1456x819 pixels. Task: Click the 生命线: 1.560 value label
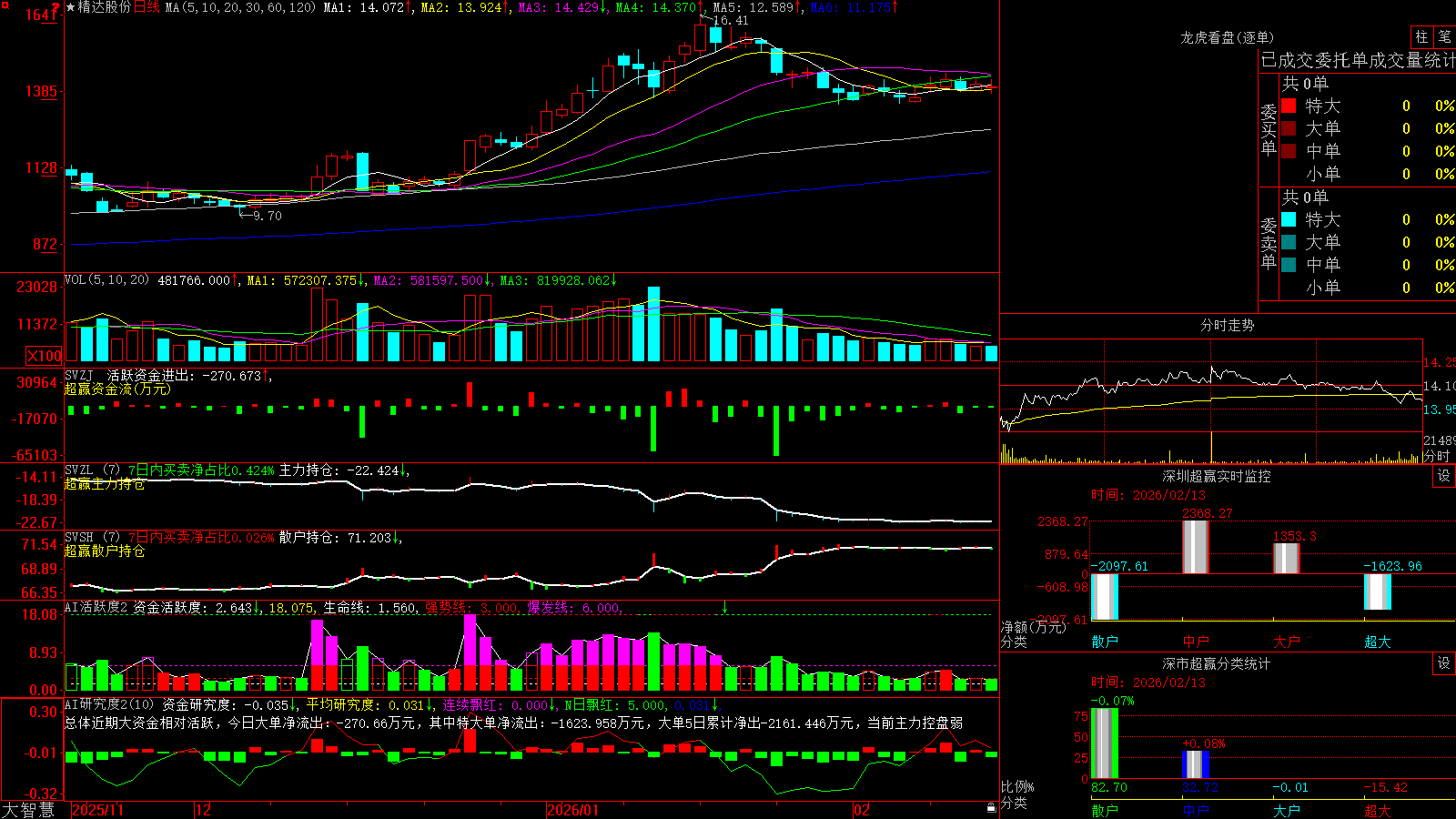click(370, 608)
